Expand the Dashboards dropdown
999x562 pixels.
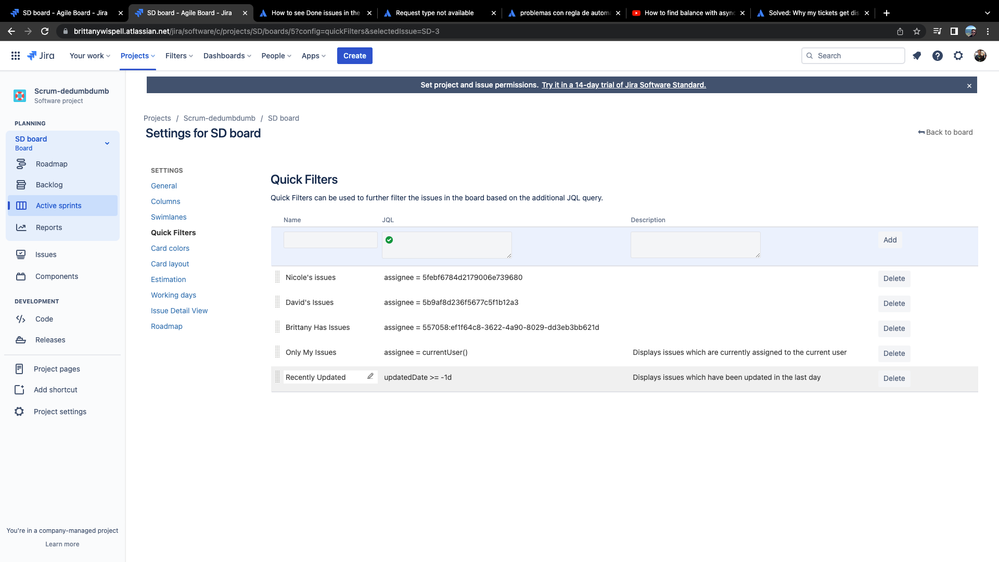(227, 56)
